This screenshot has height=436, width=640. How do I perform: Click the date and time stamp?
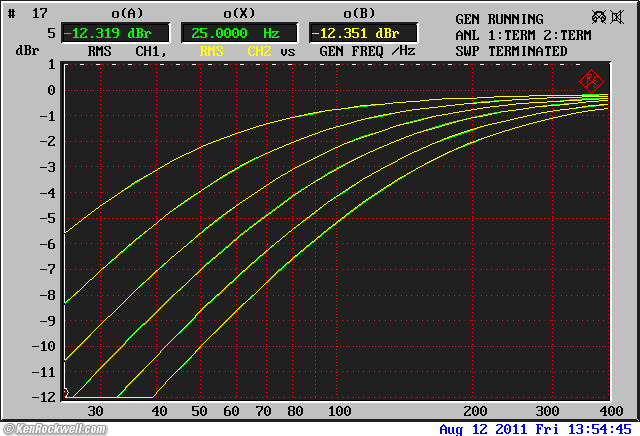click(x=537, y=428)
